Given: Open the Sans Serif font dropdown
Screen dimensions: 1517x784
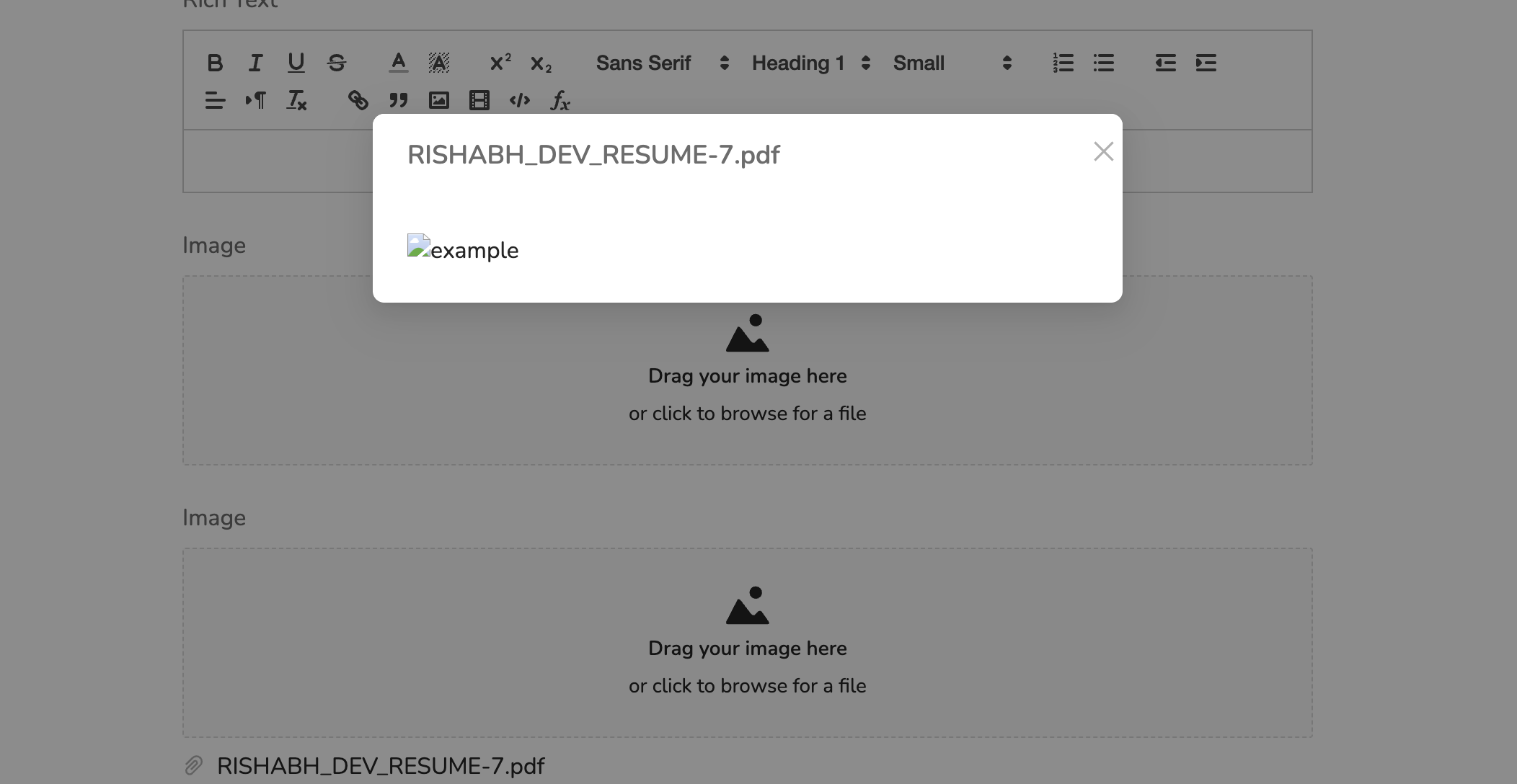Looking at the screenshot, I should tap(662, 63).
